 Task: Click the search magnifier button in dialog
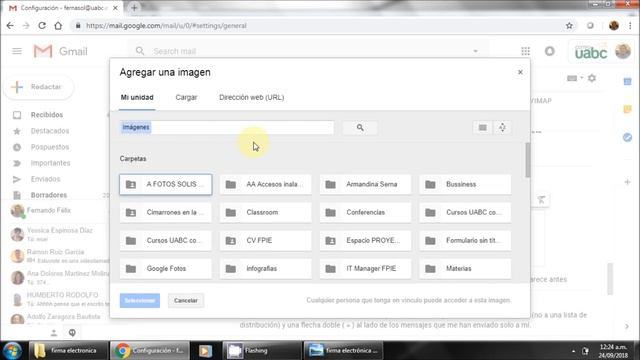coord(360,127)
